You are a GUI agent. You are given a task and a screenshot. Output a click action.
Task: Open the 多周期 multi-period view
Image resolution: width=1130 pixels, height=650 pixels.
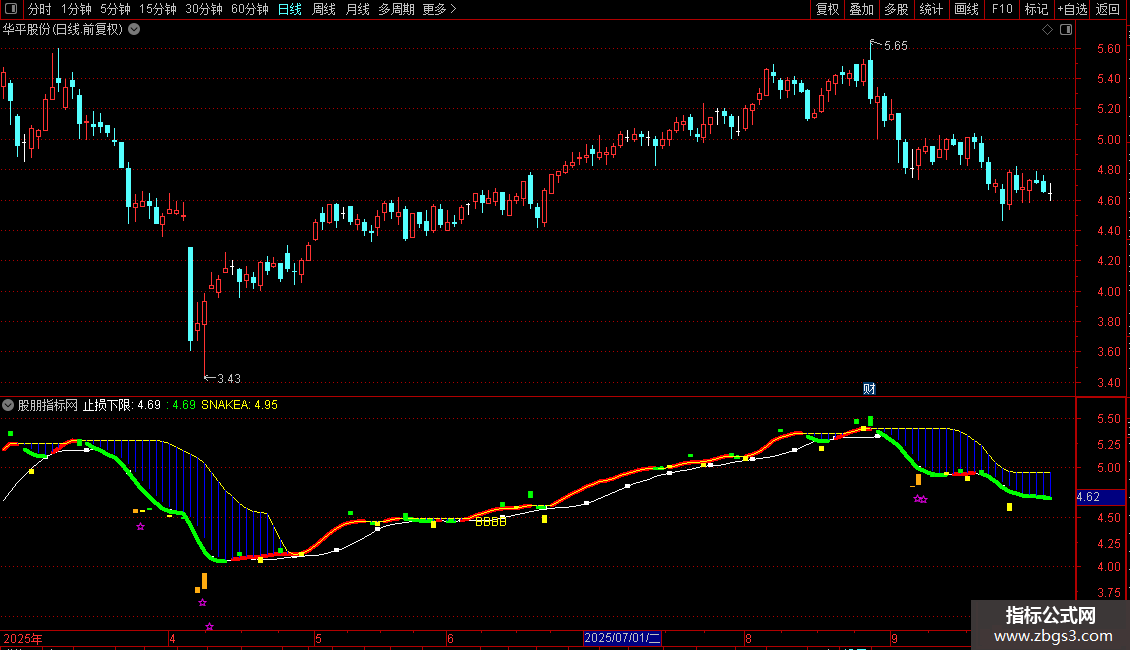[x=396, y=9]
